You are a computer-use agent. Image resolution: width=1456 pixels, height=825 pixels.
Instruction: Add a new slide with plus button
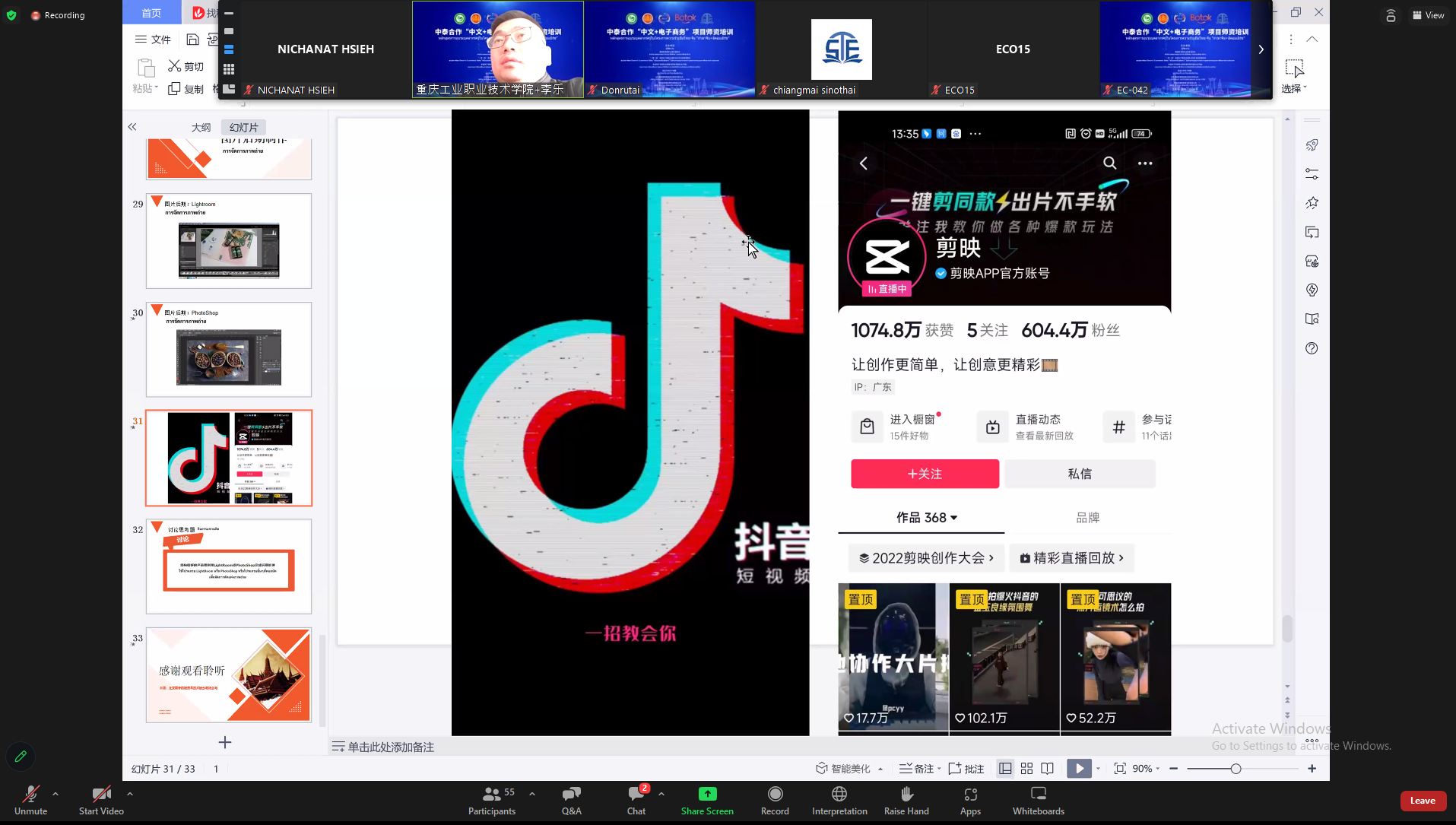[225, 742]
